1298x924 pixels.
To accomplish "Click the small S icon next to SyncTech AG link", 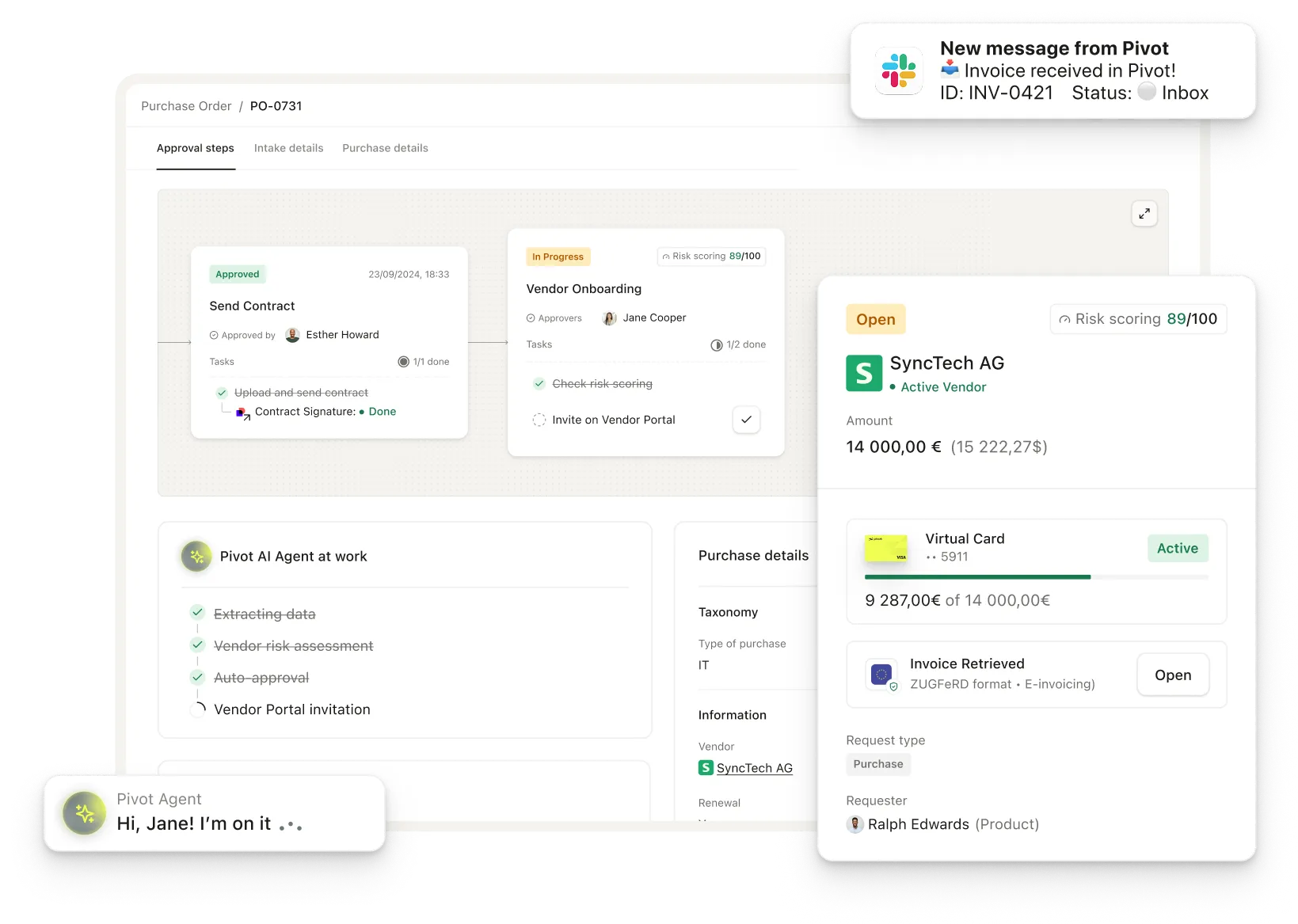I will 706,767.
